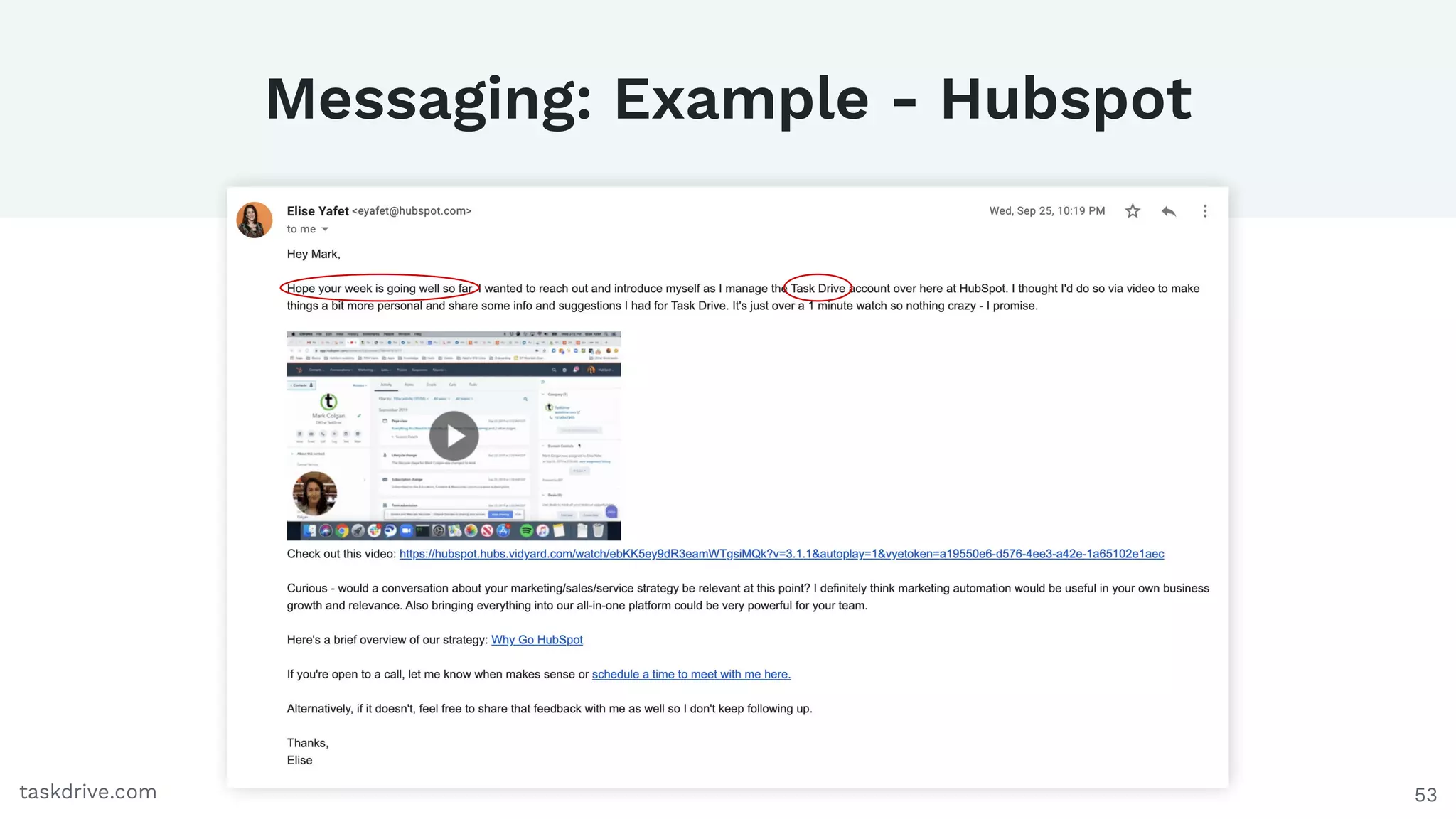1456x819 pixels.
Task: Click the circled 'Task Drive' text
Action: [818, 289]
